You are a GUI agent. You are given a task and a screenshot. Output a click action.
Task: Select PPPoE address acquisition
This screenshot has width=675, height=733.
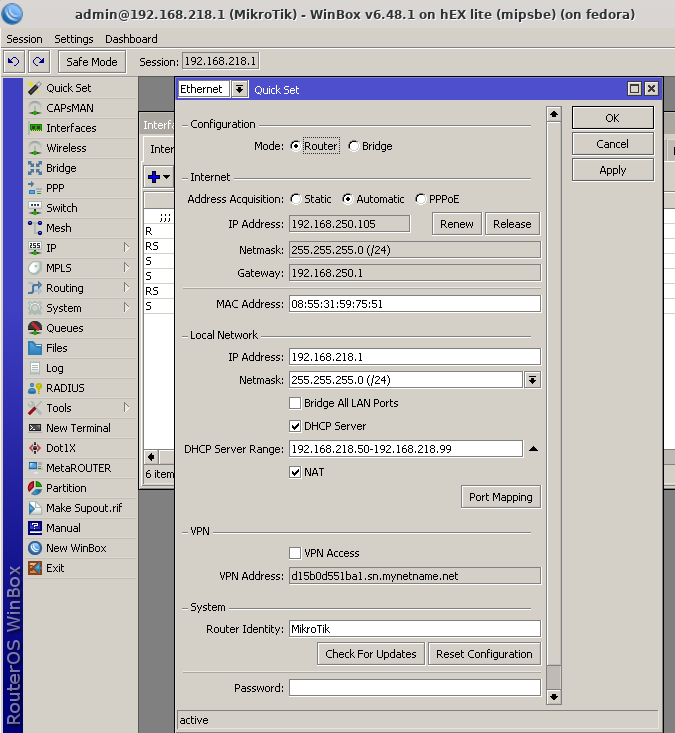(x=420, y=199)
